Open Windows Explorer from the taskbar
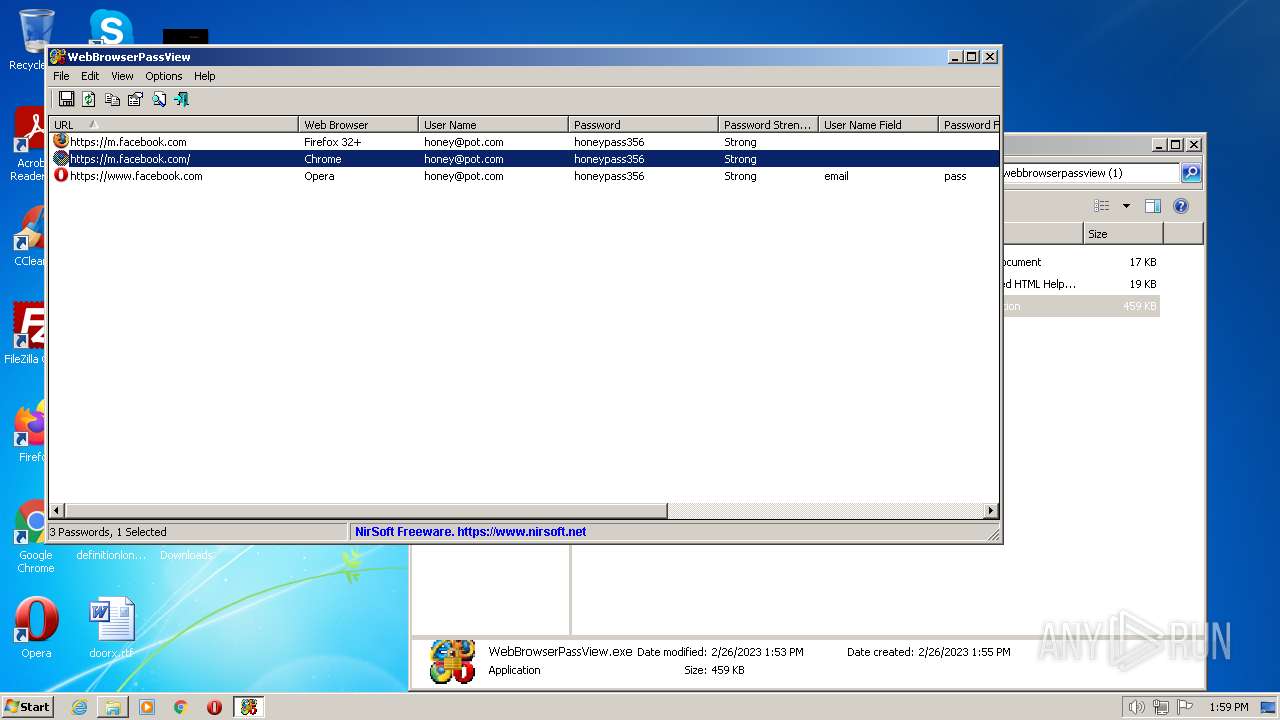 pyautogui.click(x=113, y=707)
